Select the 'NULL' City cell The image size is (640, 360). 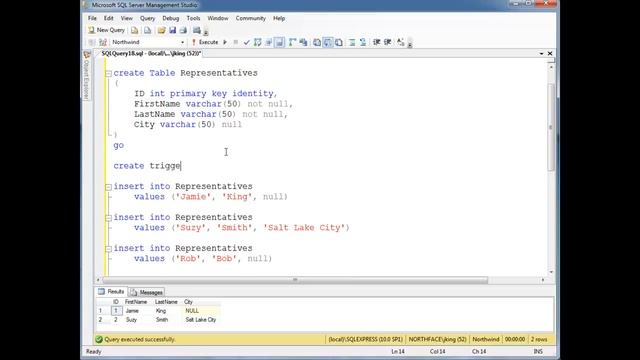pyautogui.click(x=202, y=311)
